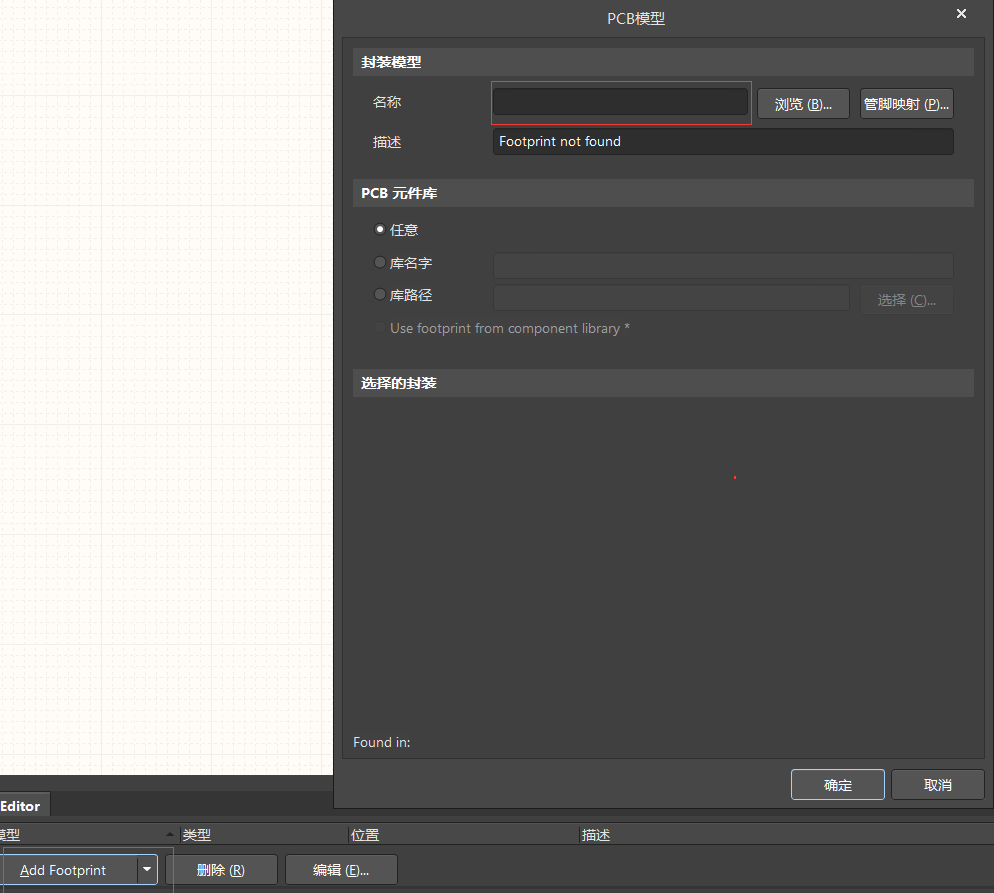Sort by the 类型 column header
The image size is (994, 893).
pyautogui.click(x=263, y=835)
